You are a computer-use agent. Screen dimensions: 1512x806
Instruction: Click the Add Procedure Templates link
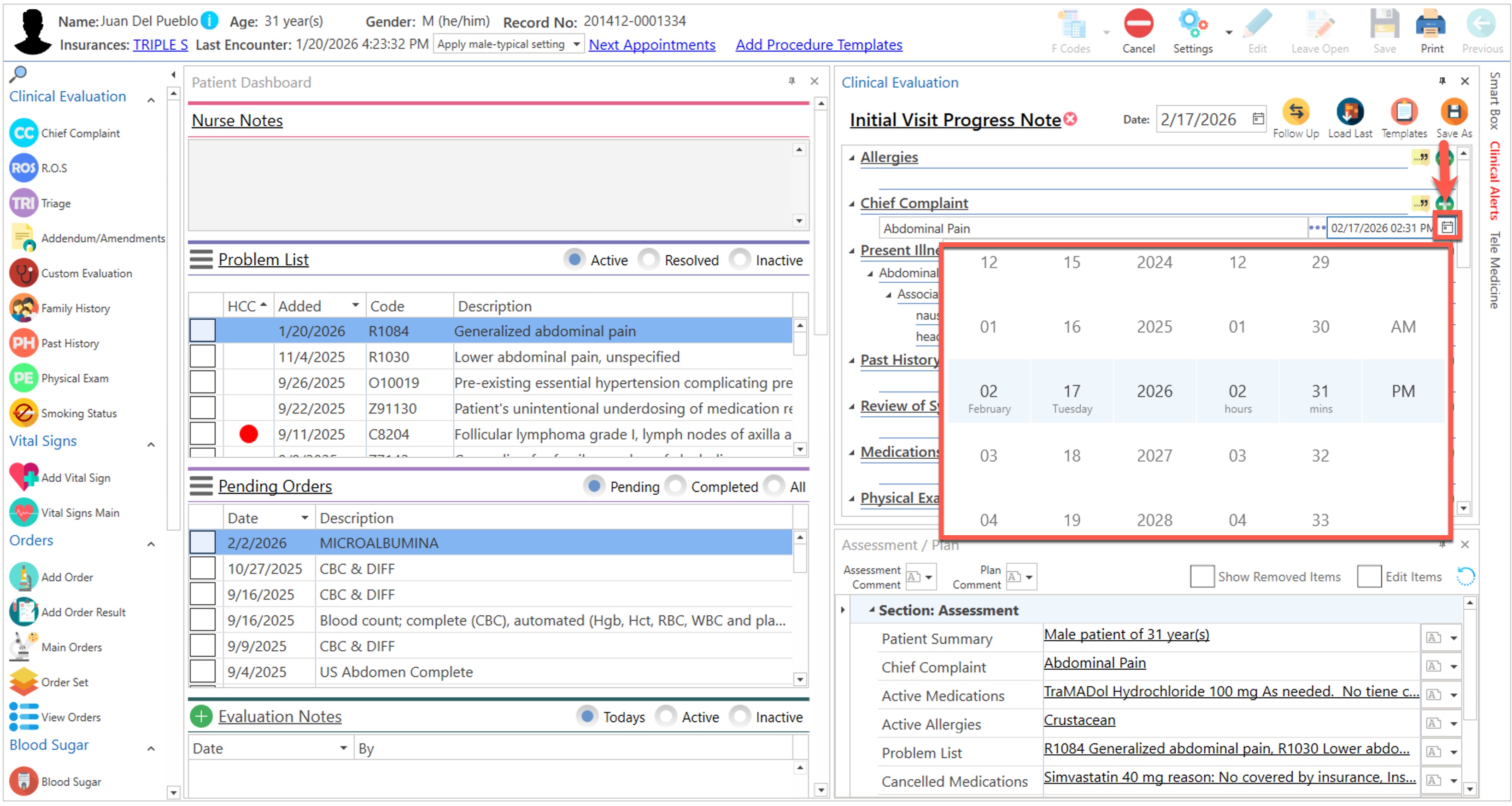[x=818, y=45]
